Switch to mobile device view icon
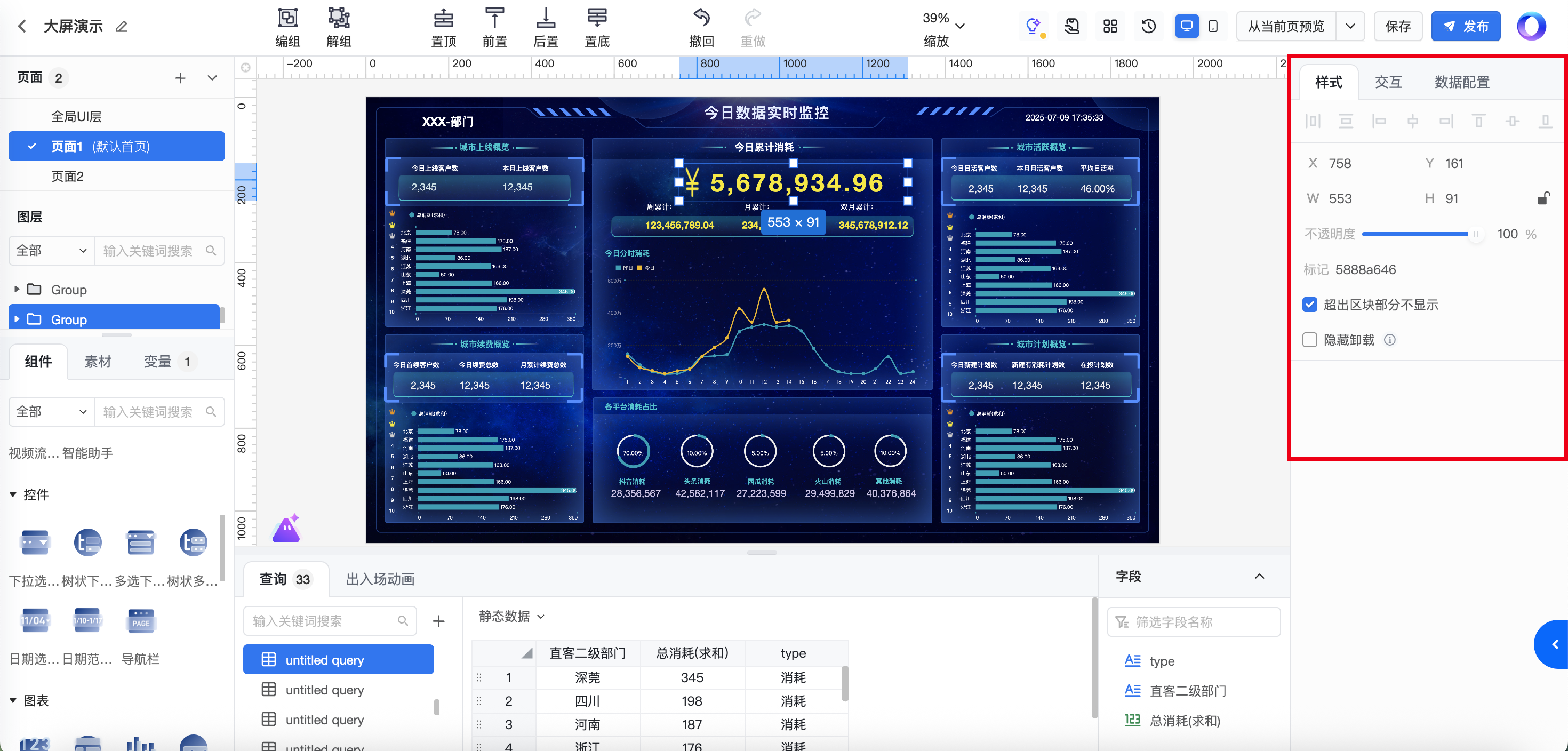The height and width of the screenshot is (751, 1568). pos(1212,26)
